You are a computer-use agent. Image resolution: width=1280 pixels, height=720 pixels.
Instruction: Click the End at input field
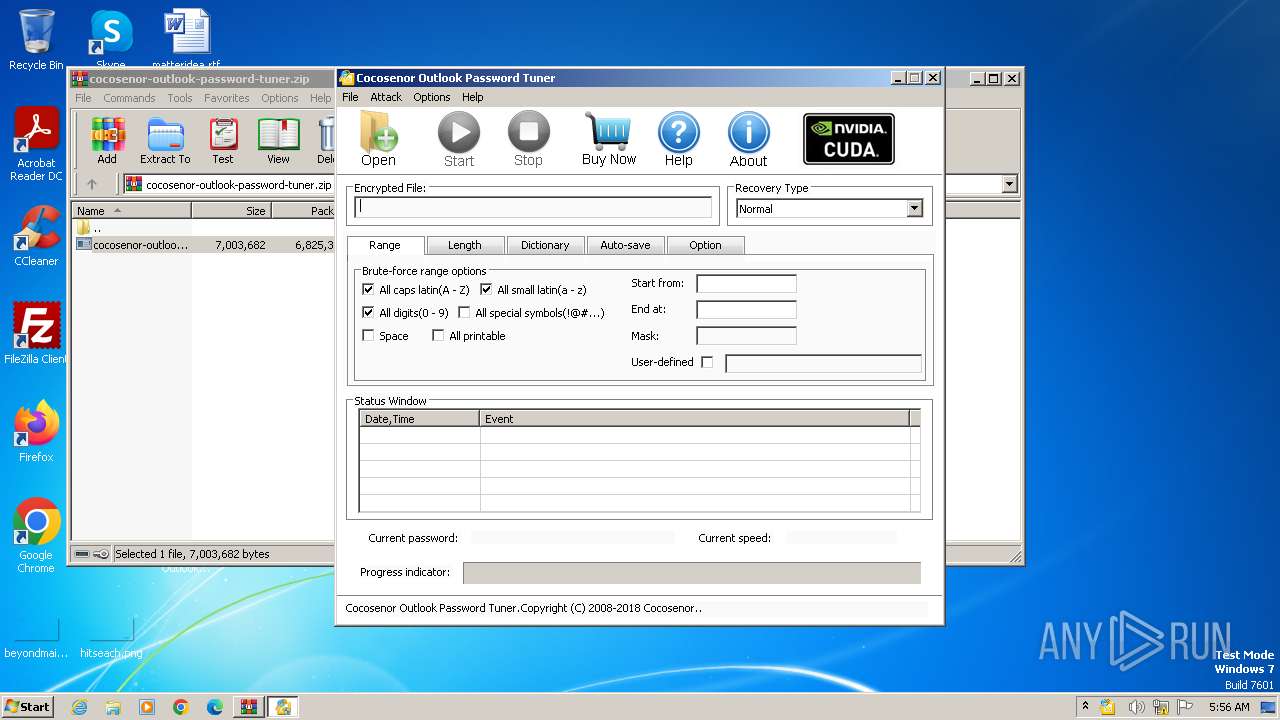tap(746, 310)
